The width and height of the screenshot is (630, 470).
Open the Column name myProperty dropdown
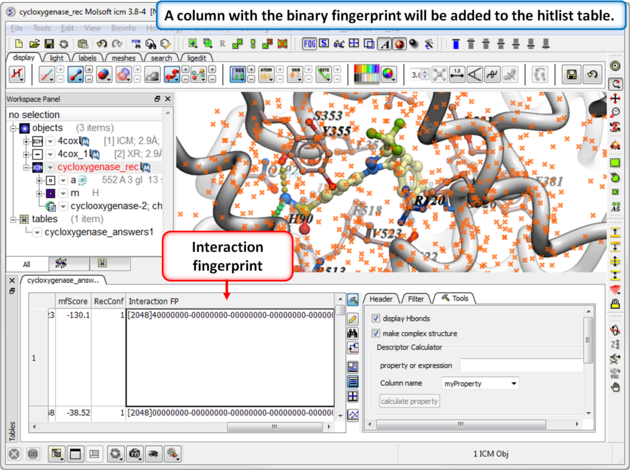[480, 383]
